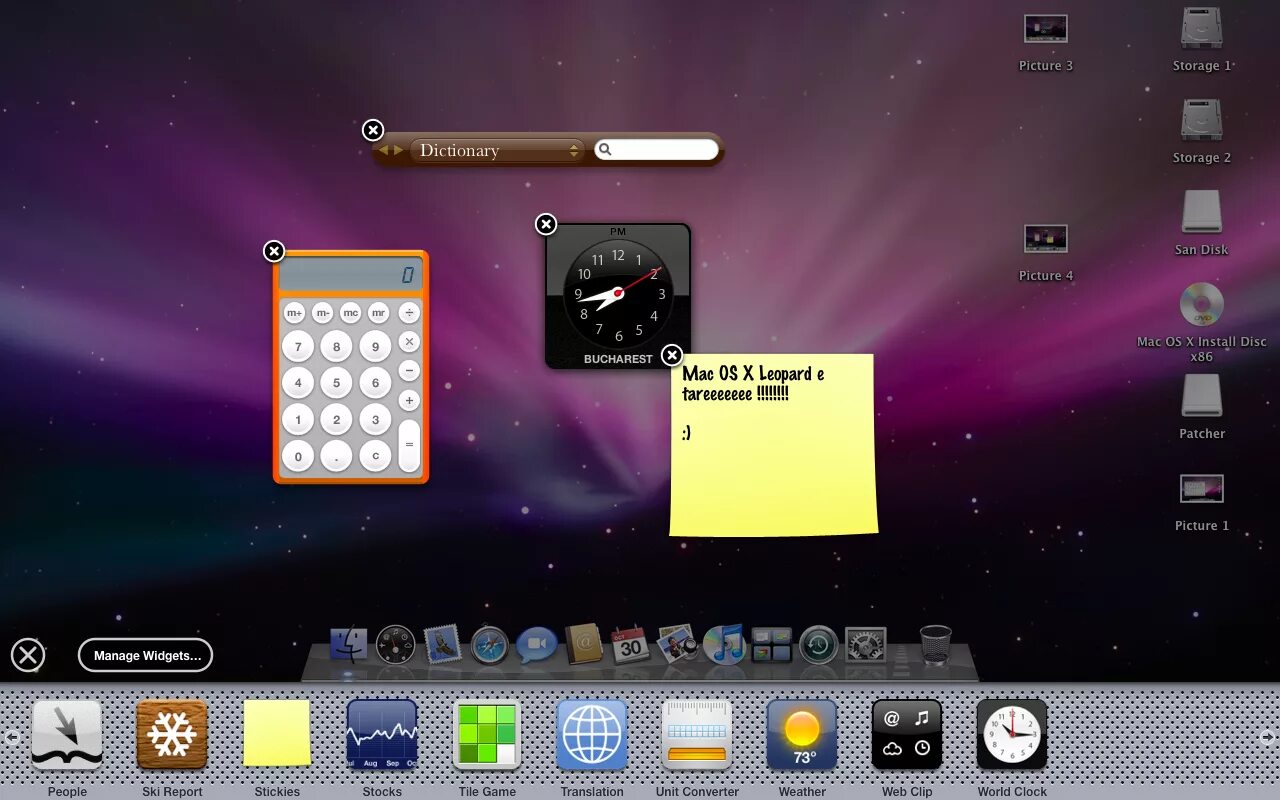Open the People widget

point(67,735)
